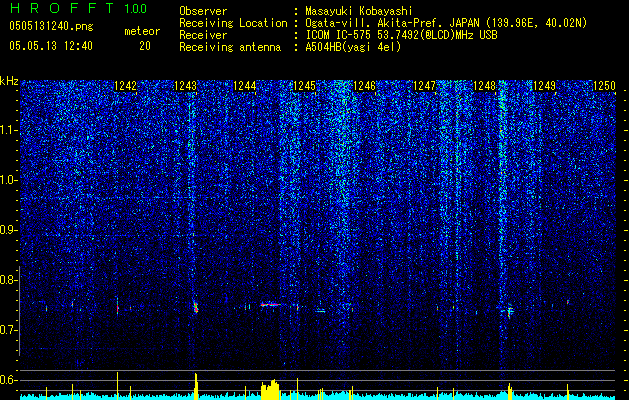Click the Receiving antenna field label

point(230,47)
